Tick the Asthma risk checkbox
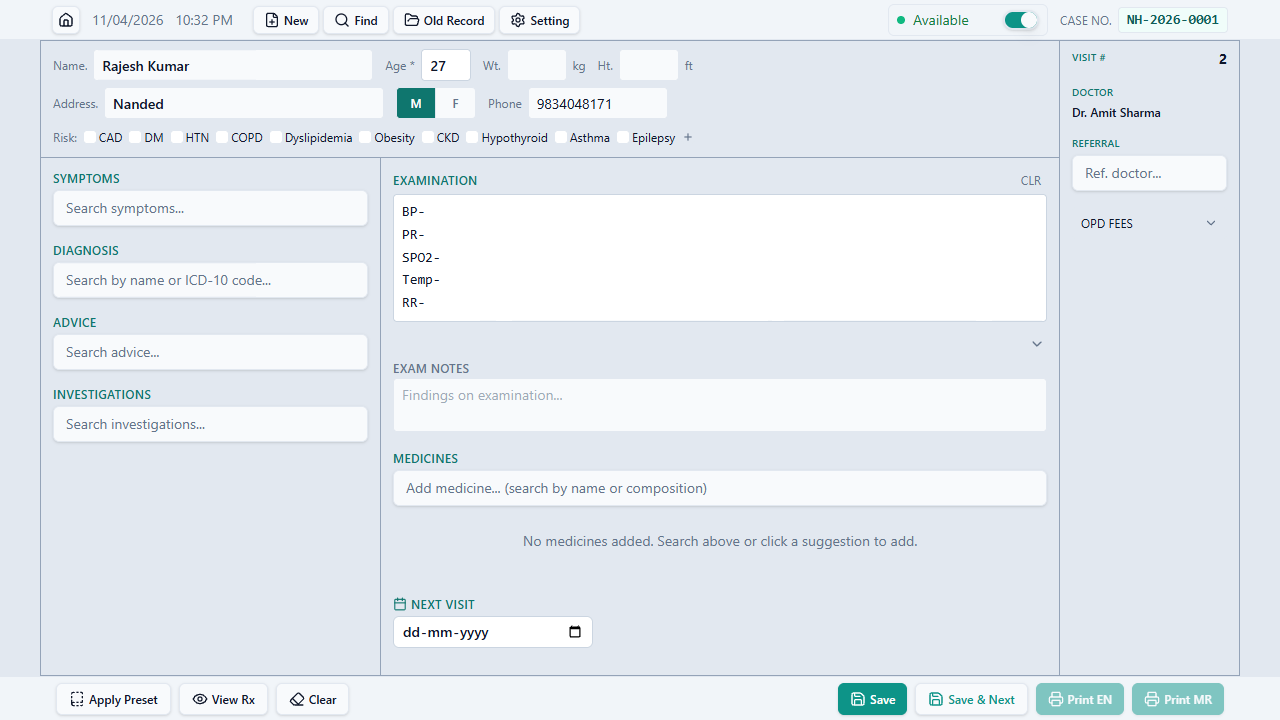The height and width of the screenshot is (720, 1280). click(562, 138)
